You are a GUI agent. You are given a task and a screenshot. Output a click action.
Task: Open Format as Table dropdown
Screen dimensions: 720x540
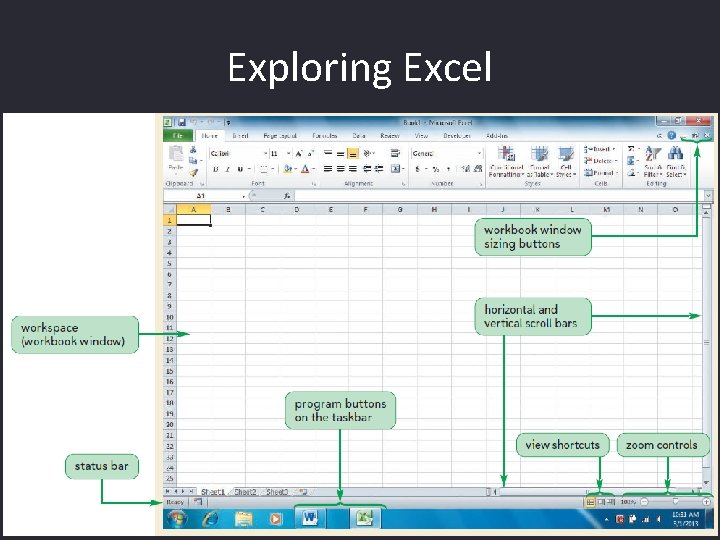coord(540,162)
